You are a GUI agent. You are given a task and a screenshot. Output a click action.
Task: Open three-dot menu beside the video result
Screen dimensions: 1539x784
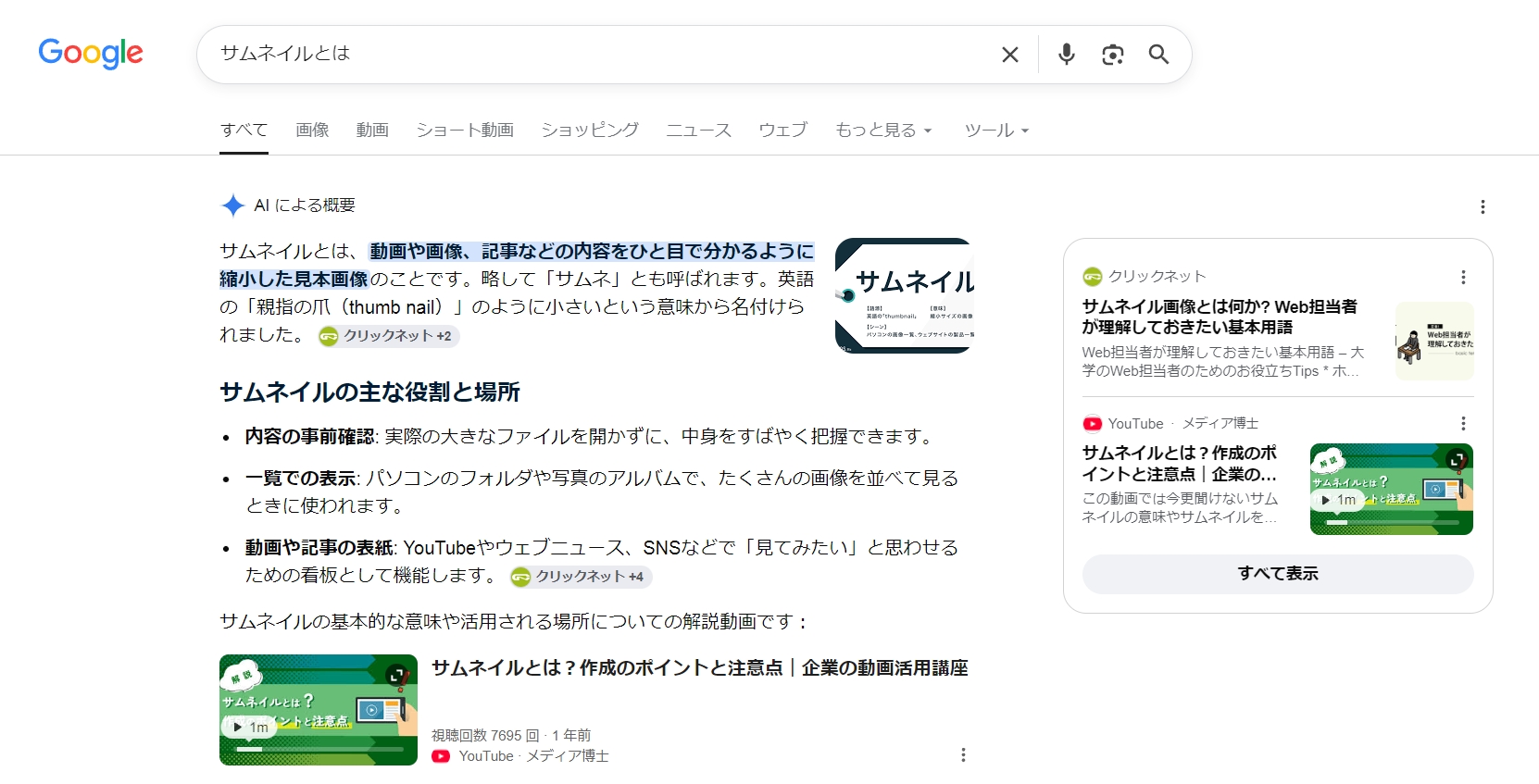(963, 755)
